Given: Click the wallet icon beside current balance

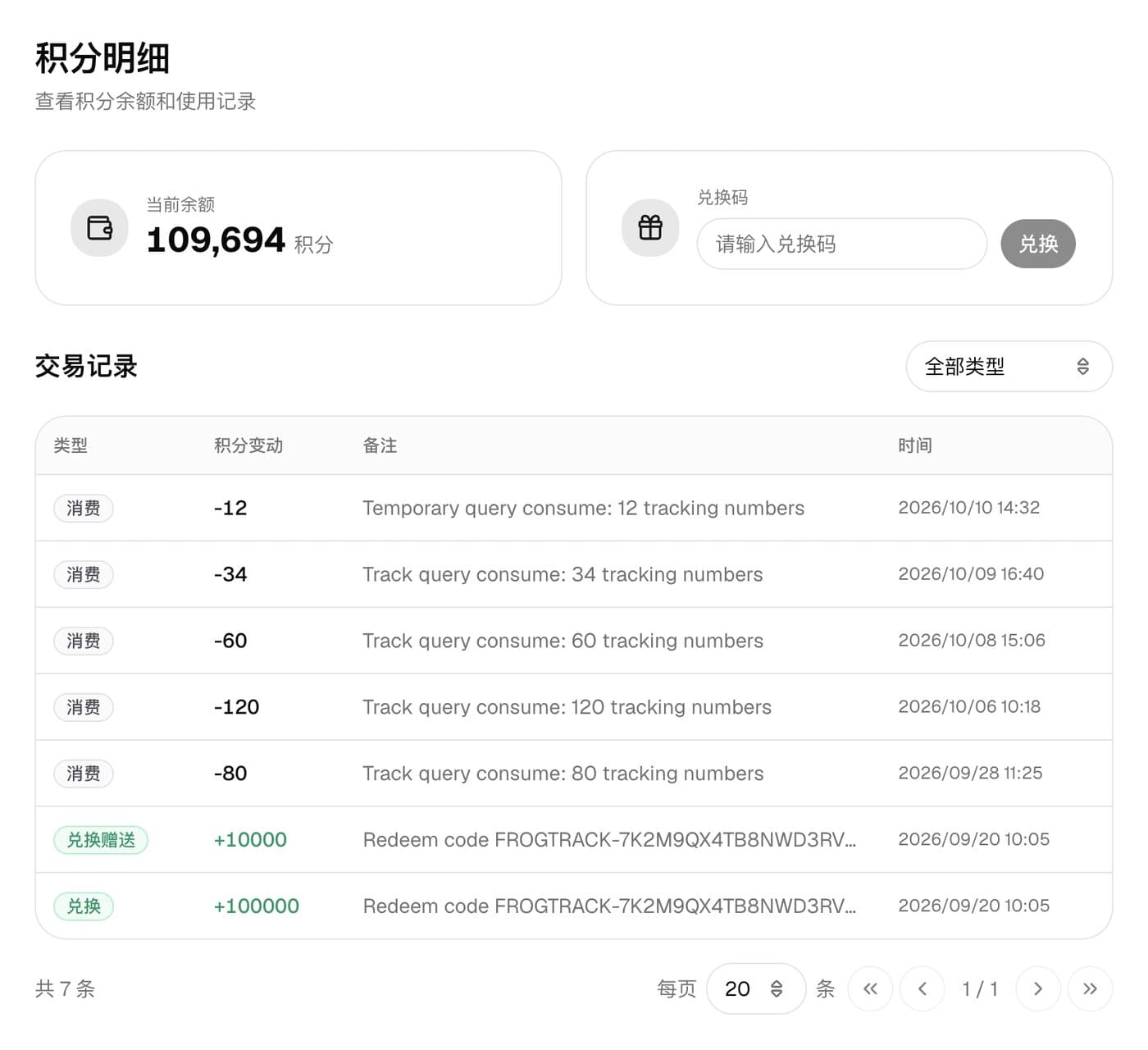Looking at the screenshot, I should 99,227.
